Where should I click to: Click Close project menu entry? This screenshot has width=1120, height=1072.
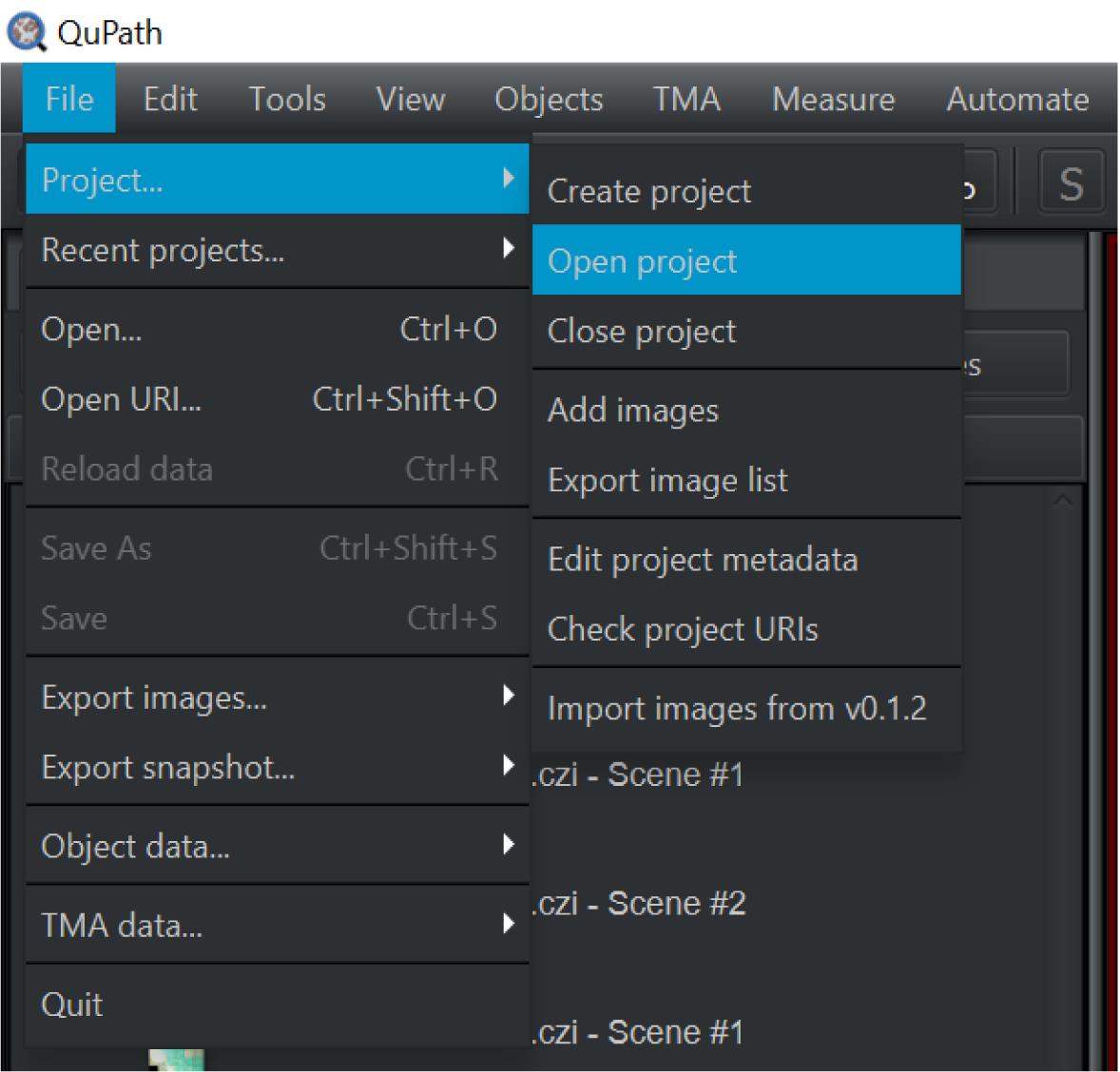(x=642, y=331)
